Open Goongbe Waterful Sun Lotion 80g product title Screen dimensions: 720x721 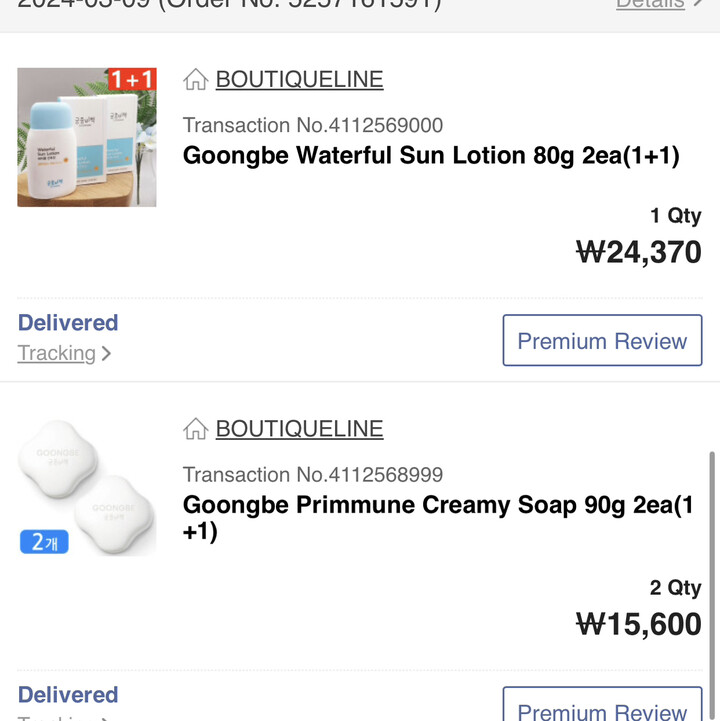point(431,155)
